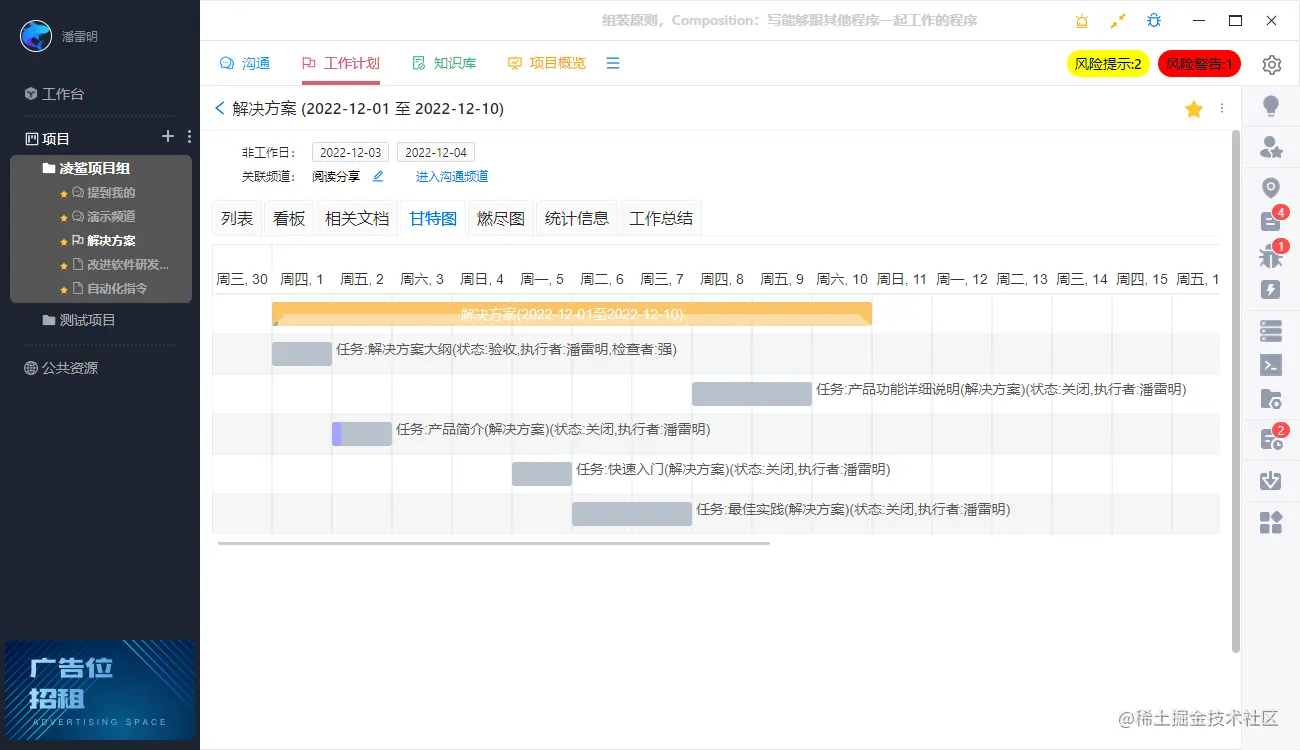
Task: Click the orange alarm siren icon
Action: 1082,20
